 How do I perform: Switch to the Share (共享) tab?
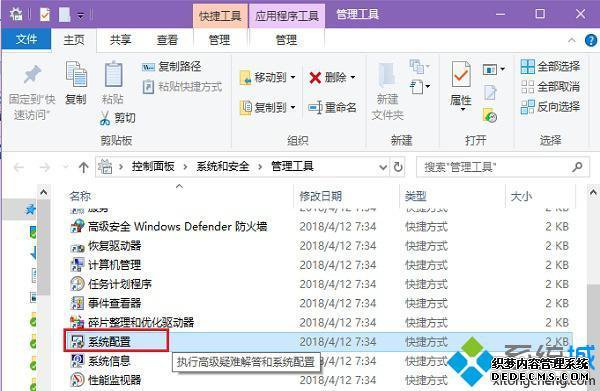[x=120, y=39]
